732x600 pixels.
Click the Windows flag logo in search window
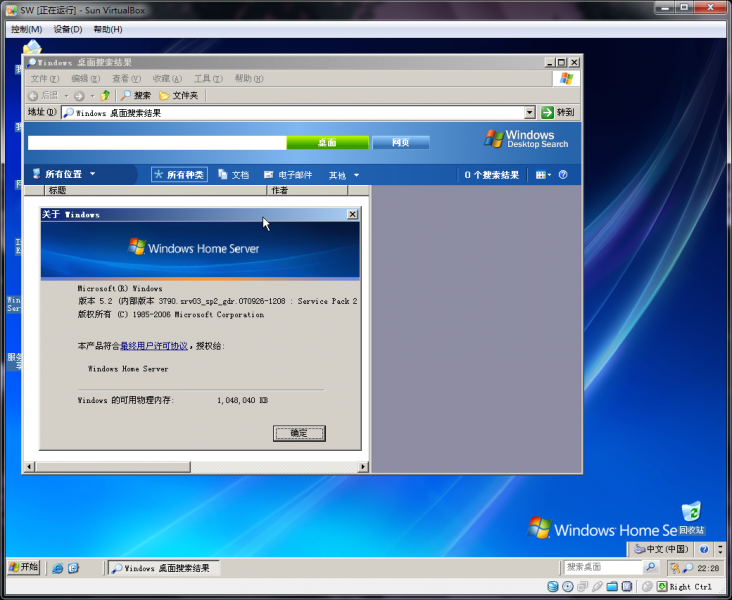(566, 78)
